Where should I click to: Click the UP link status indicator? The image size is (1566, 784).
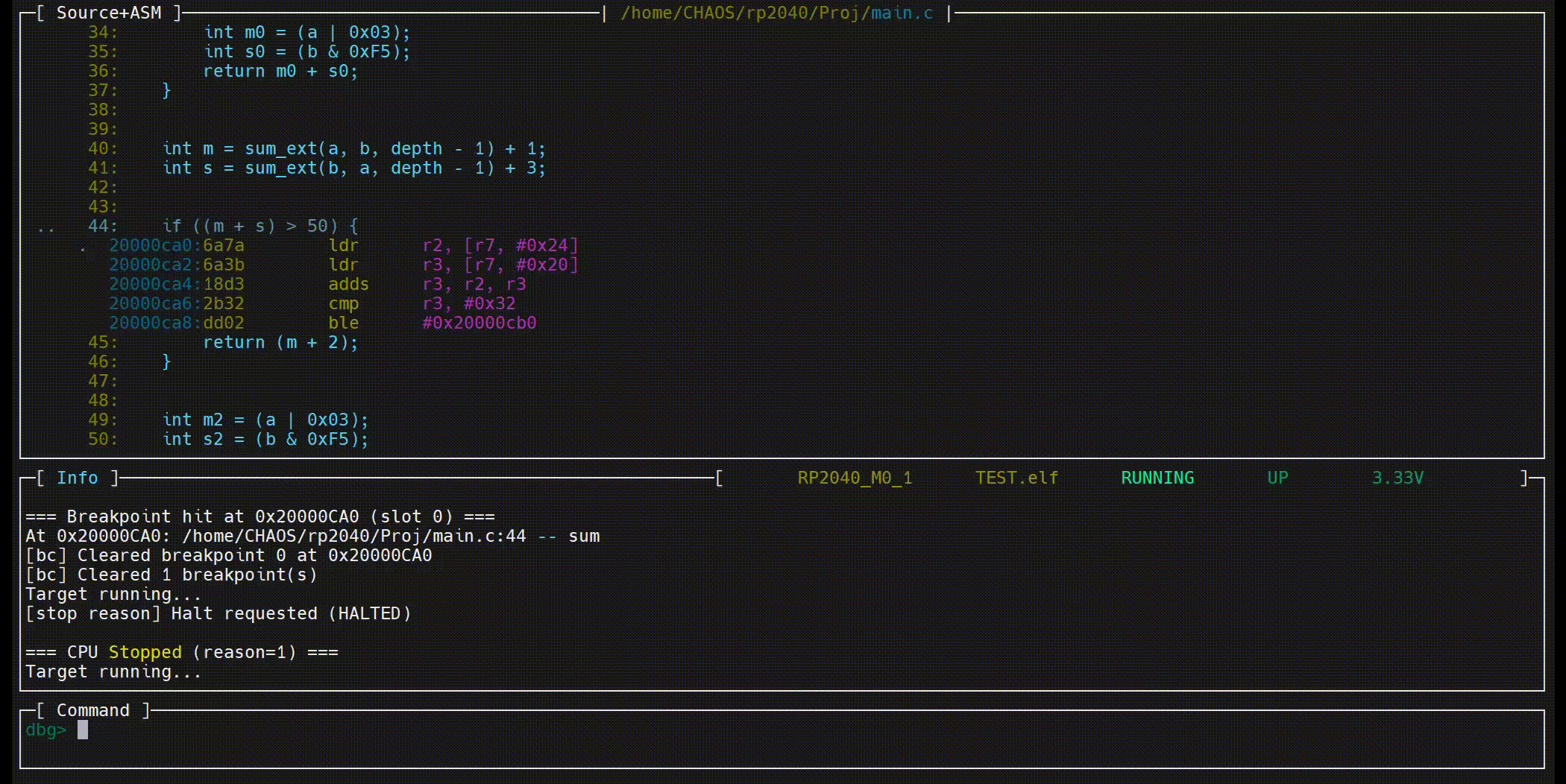point(1277,478)
